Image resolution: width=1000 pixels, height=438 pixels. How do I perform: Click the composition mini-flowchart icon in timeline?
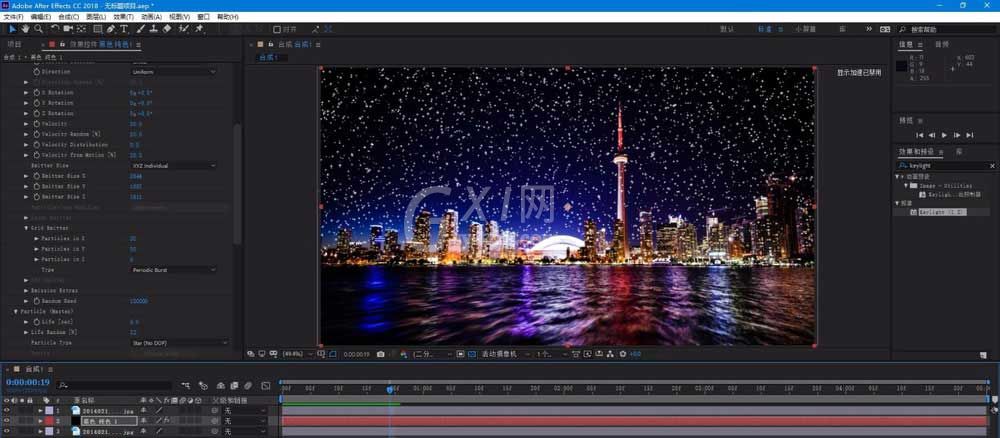click(186, 386)
